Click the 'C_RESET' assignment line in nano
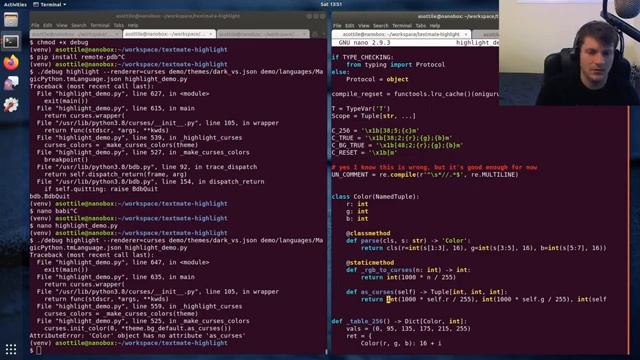 coord(364,153)
